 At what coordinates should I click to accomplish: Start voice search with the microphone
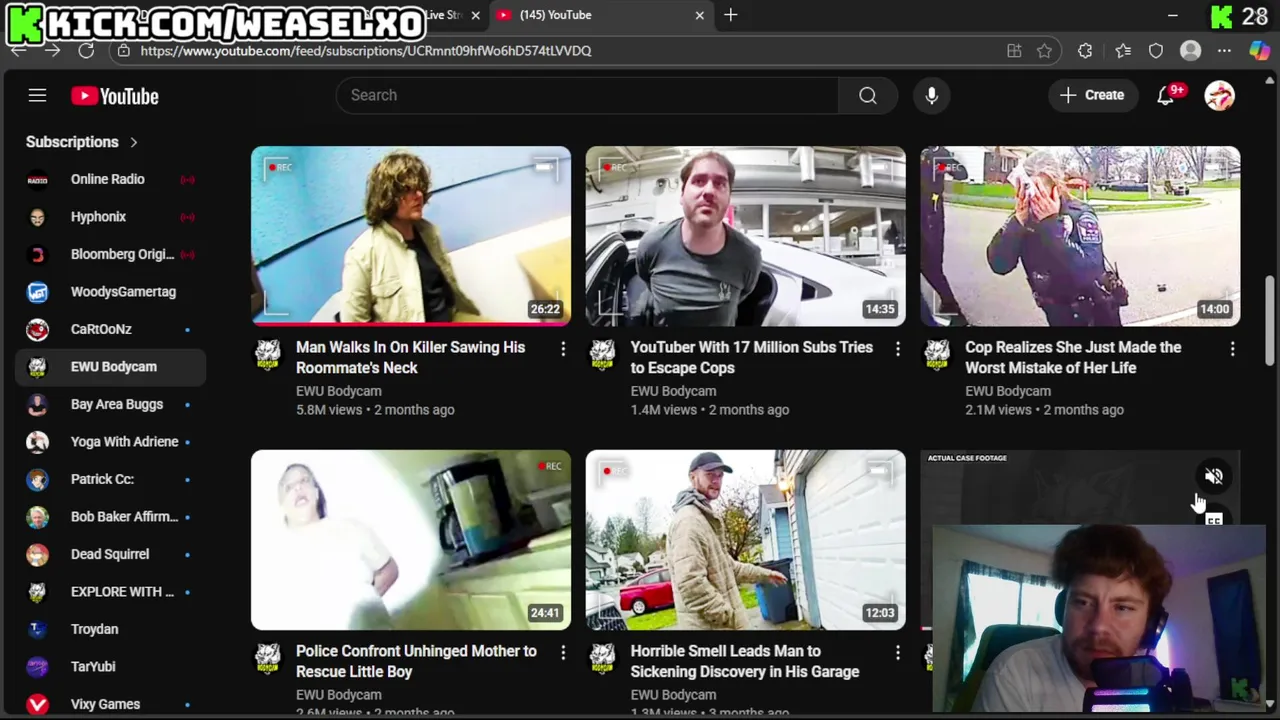pos(931,95)
